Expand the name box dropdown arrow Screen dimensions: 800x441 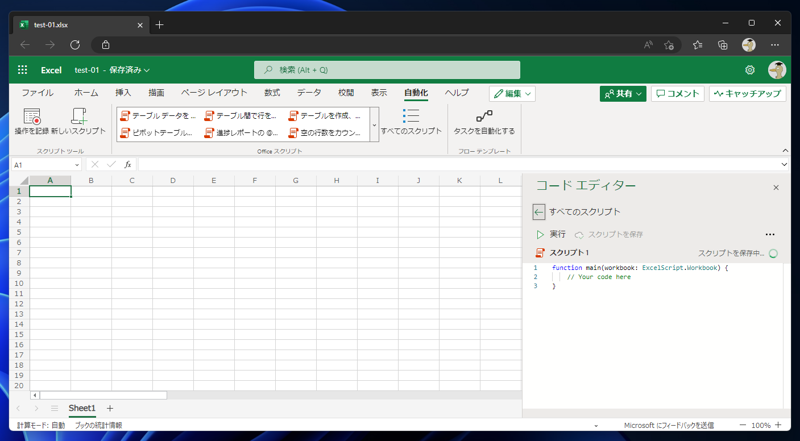(77, 165)
